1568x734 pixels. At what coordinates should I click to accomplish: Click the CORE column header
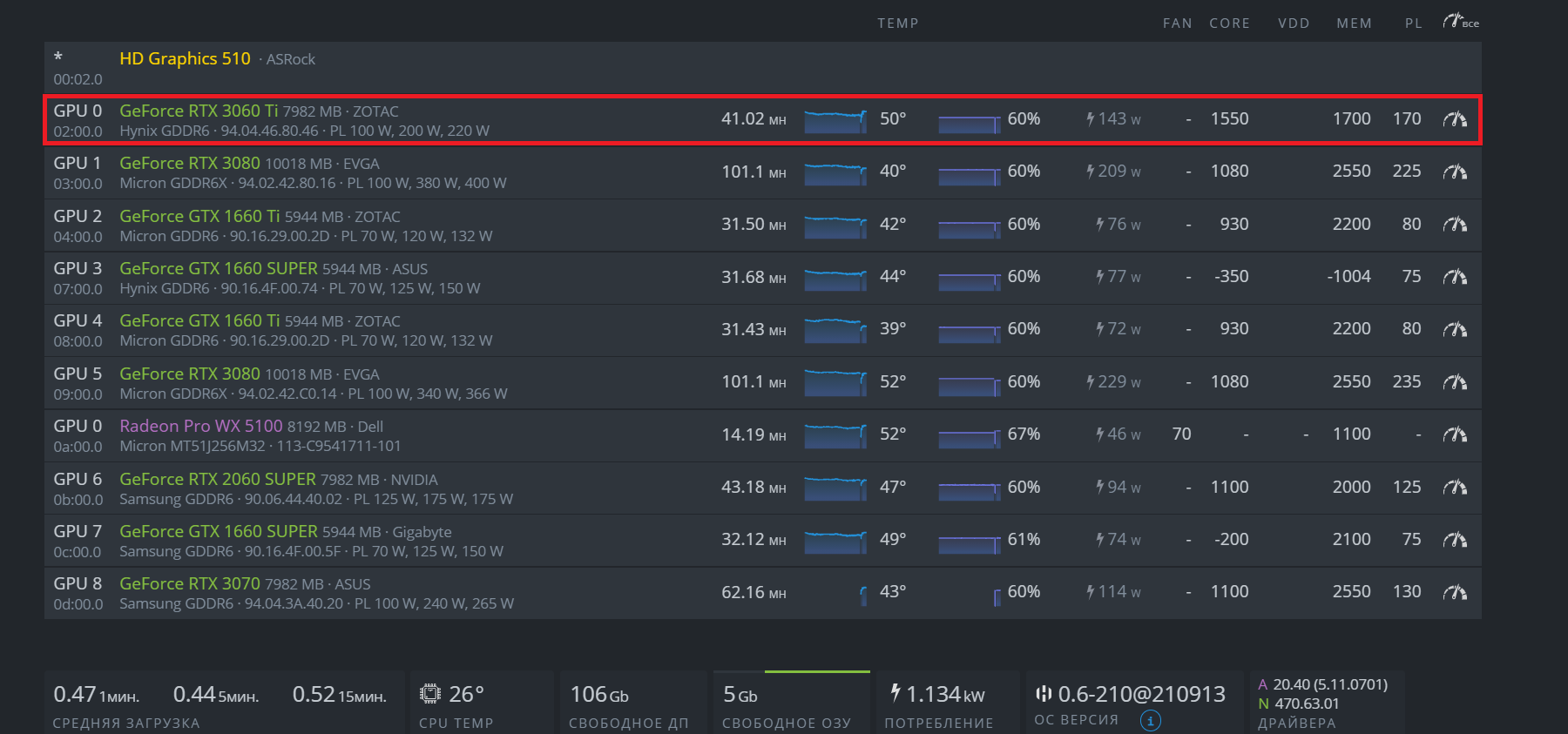[1229, 24]
